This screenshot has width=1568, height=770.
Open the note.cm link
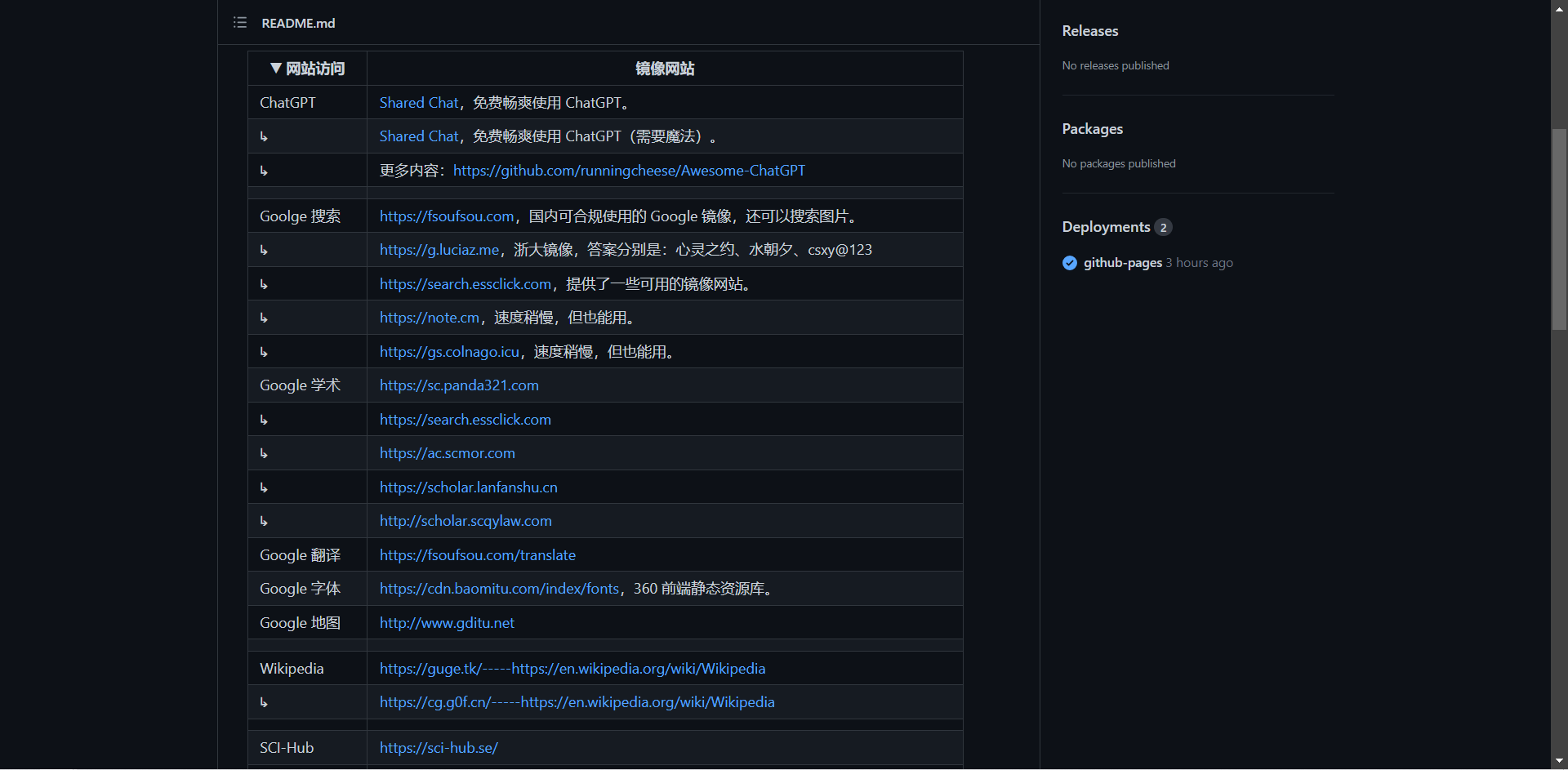click(x=430, y=318)
